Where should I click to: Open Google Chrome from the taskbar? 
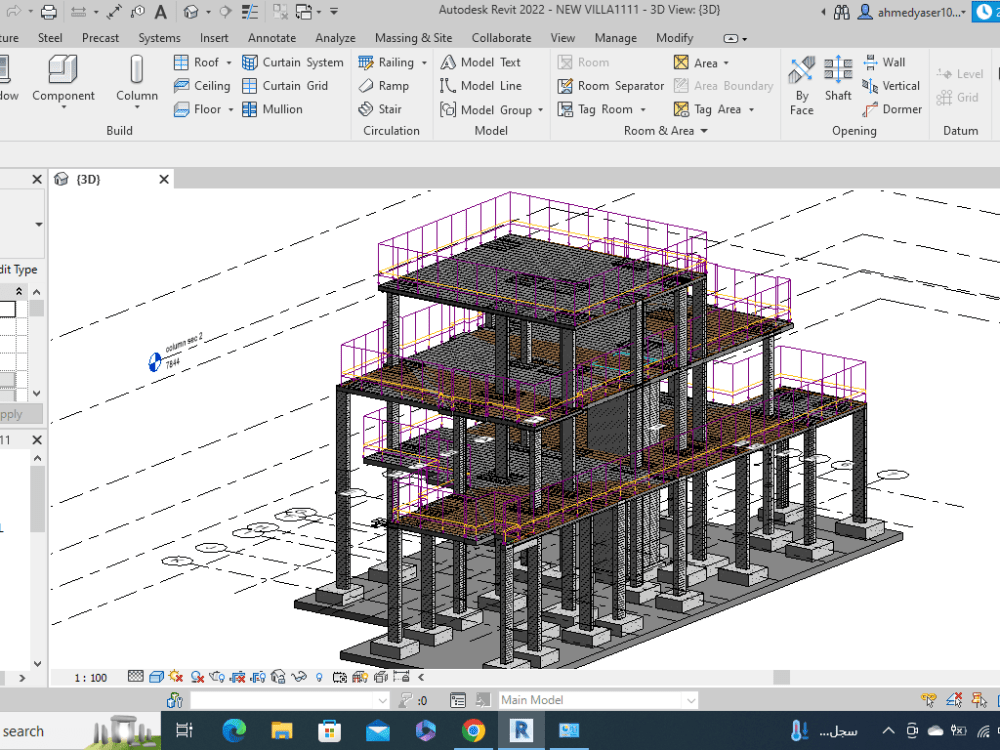[x=473, y=730]
